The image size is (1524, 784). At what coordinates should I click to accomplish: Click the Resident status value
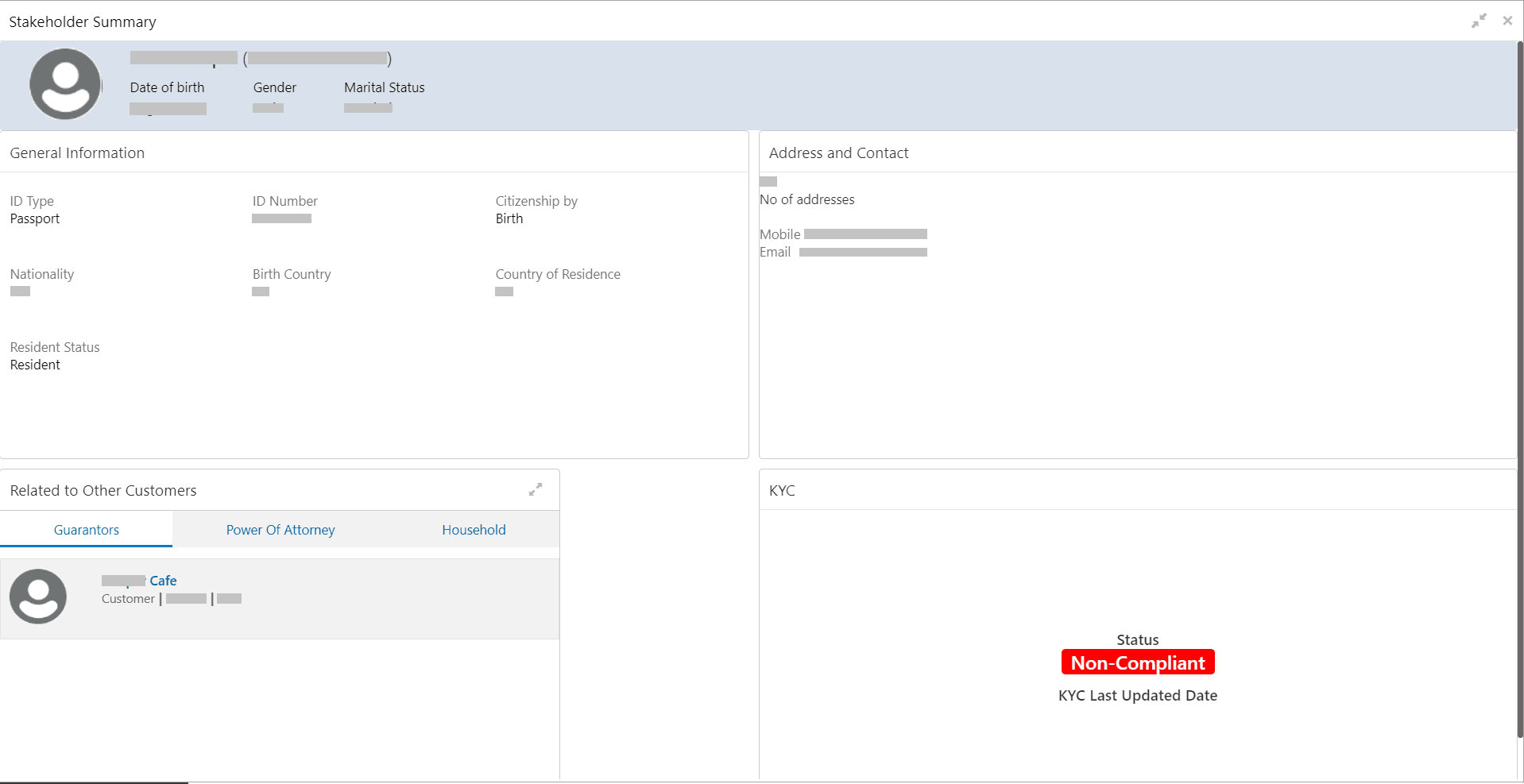coord(35,365)
